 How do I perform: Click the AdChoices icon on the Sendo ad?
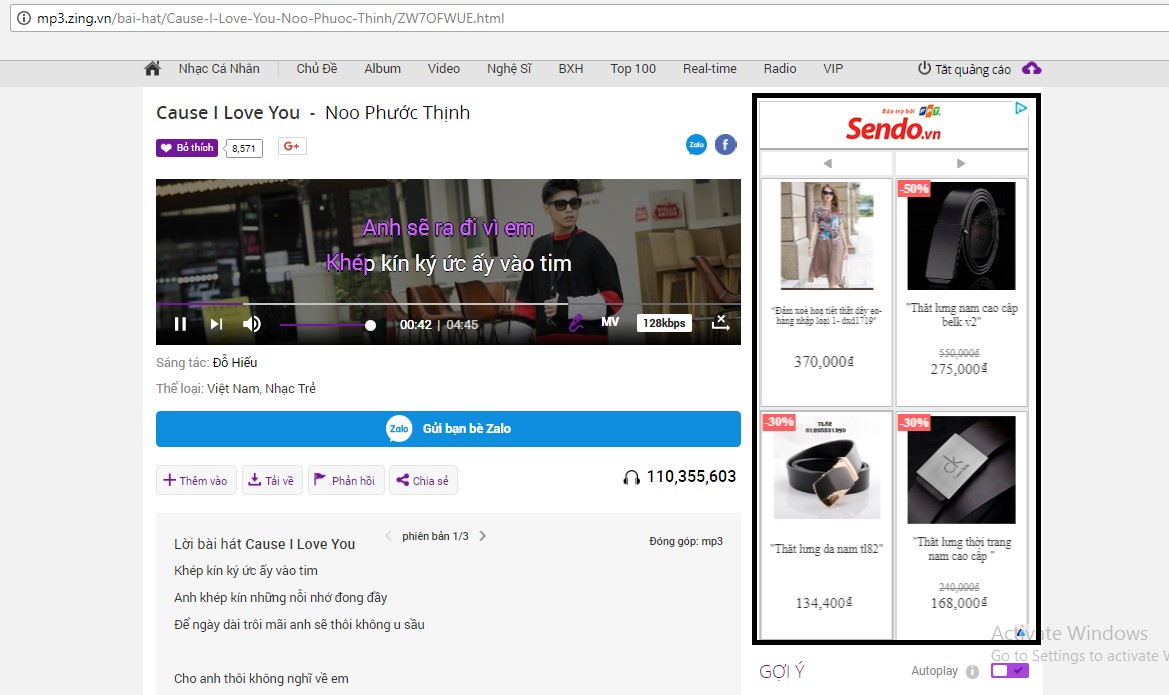coord(1021,108)
